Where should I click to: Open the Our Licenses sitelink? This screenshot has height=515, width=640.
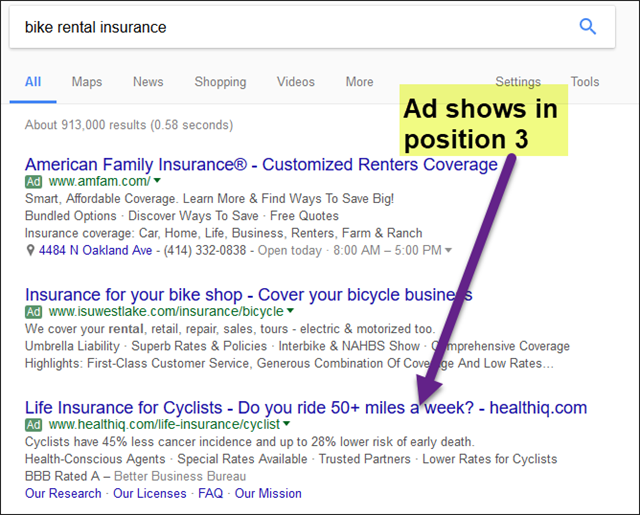(150, 493)
